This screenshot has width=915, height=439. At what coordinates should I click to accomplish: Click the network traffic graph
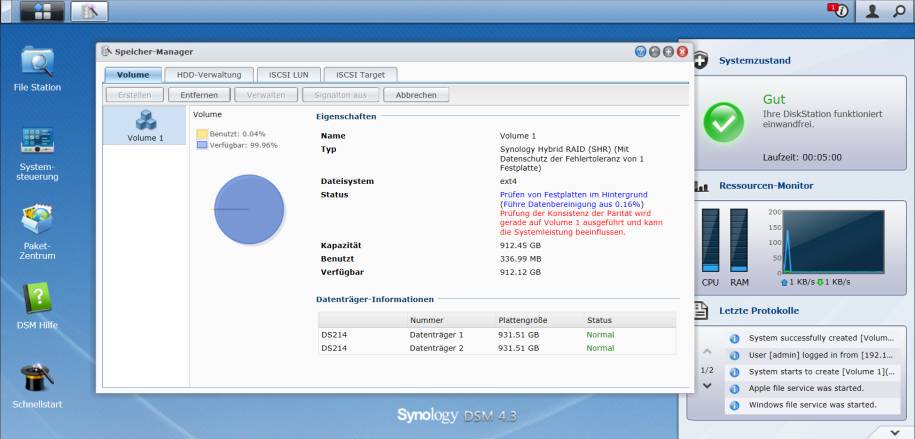click(x=833, y=242)
